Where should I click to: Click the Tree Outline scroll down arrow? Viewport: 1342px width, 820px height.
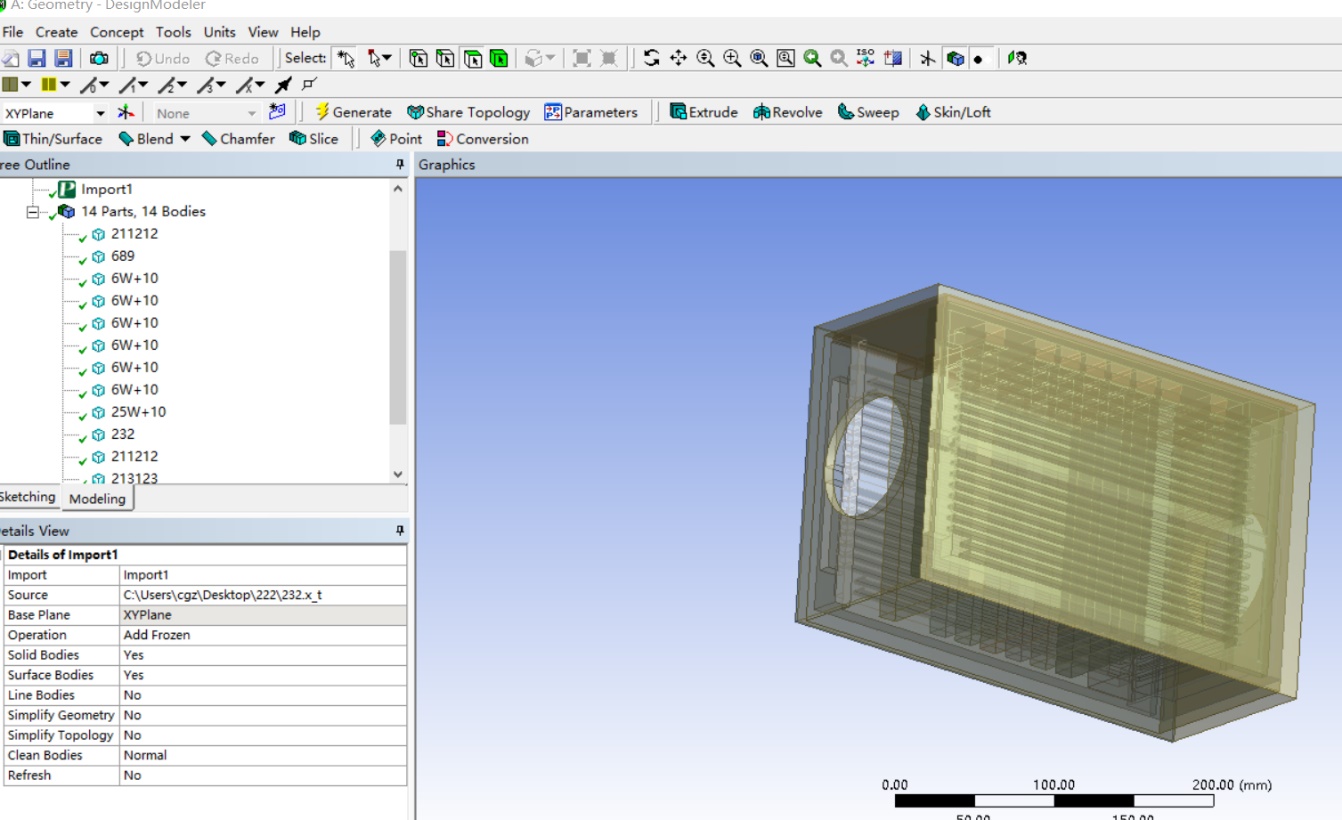pos(398,474)
